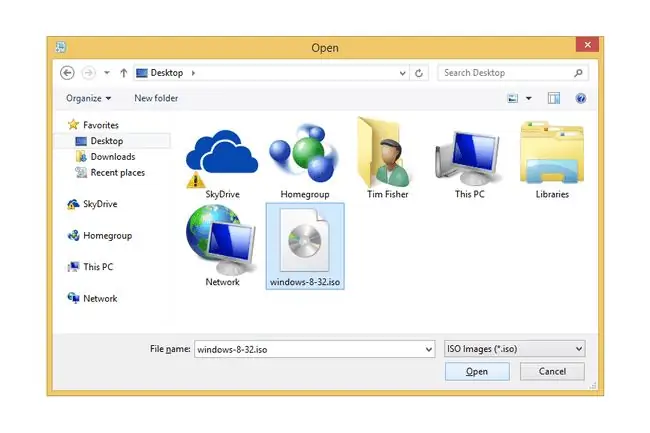Go up one folder level
650x433 pixels.
click(x=124, y=73)
